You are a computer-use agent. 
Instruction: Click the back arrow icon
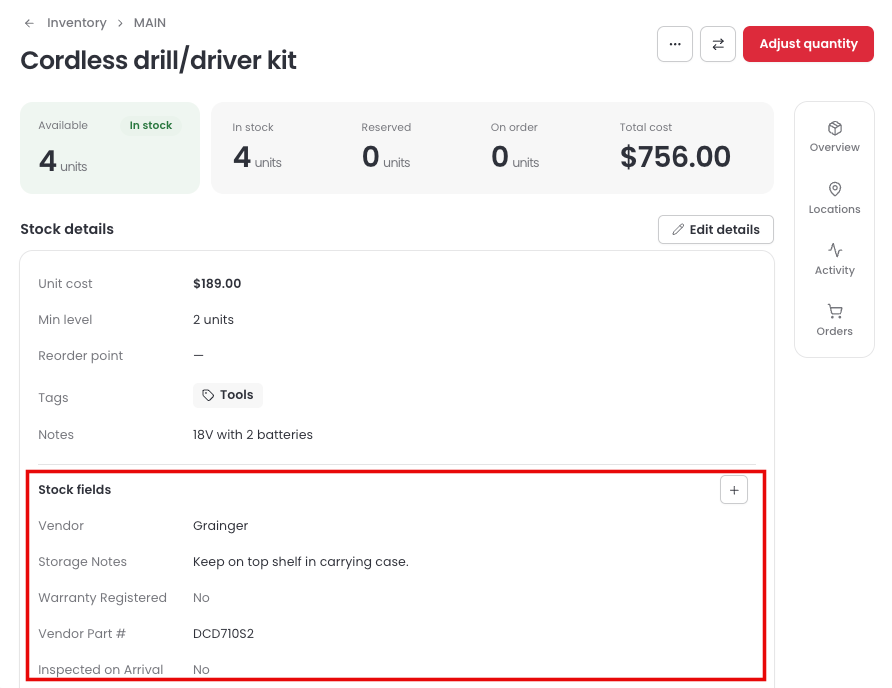29,23
